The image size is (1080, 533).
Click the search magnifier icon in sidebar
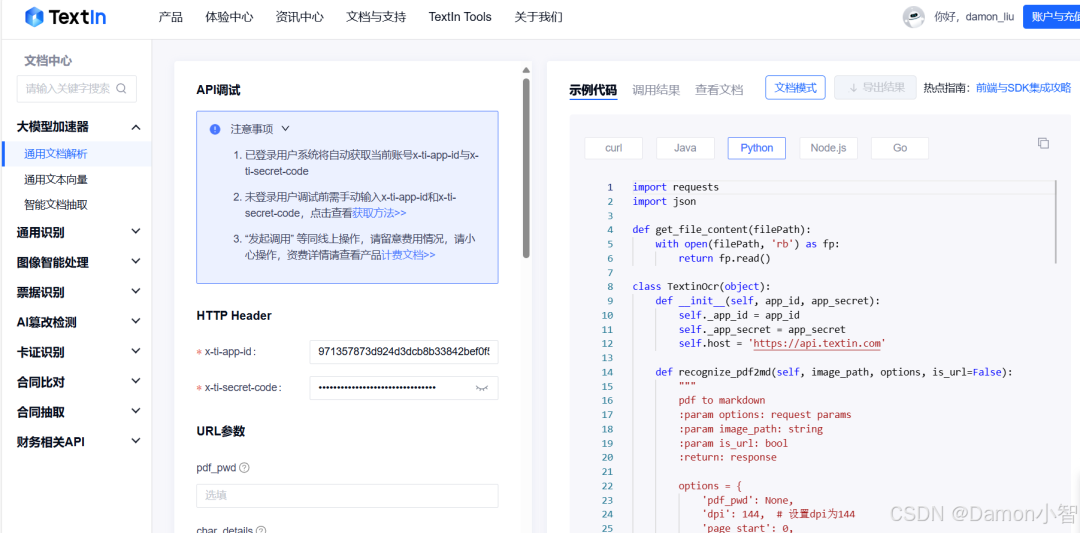pyautogui.click(x=121, y=88)
